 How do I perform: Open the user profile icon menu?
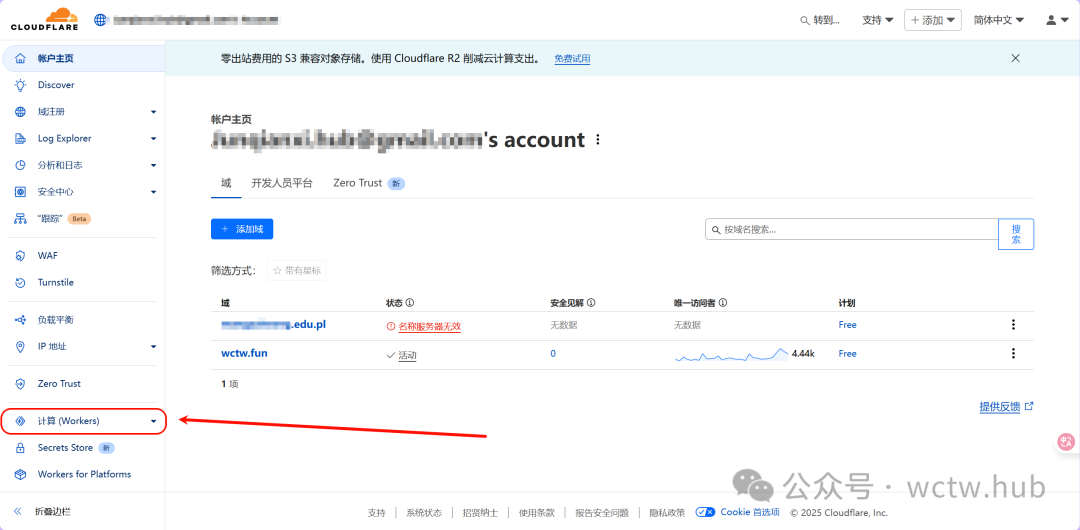tap(1056, 20)
